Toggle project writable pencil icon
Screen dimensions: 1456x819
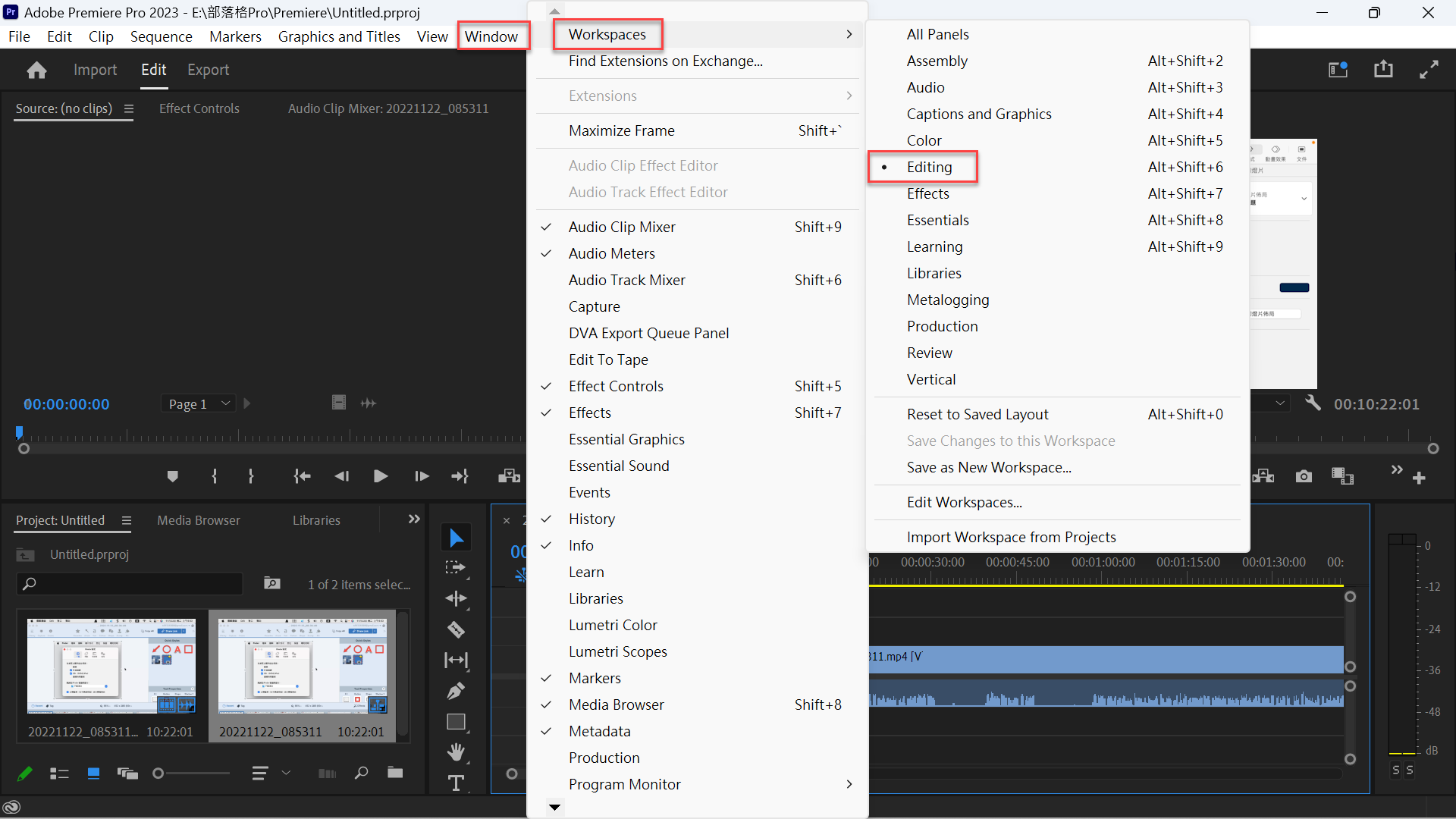point(24,773)
